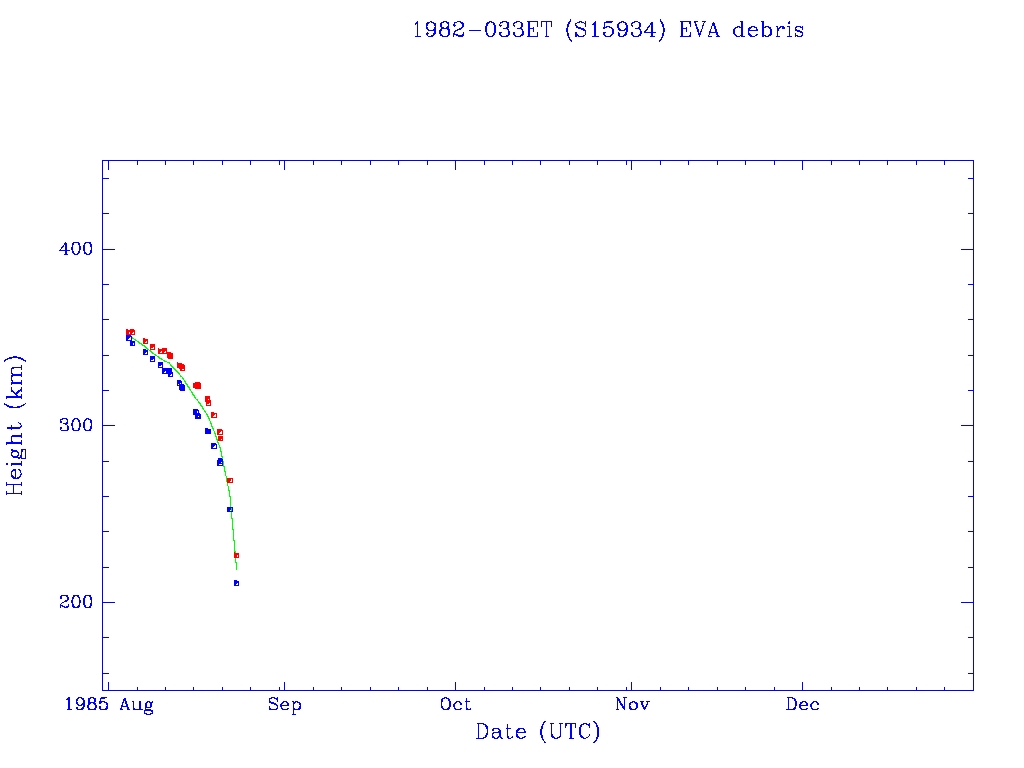Select the red data point at 306 km
The width and height of the screenshot is (1024, 768).
pos(214,415)
